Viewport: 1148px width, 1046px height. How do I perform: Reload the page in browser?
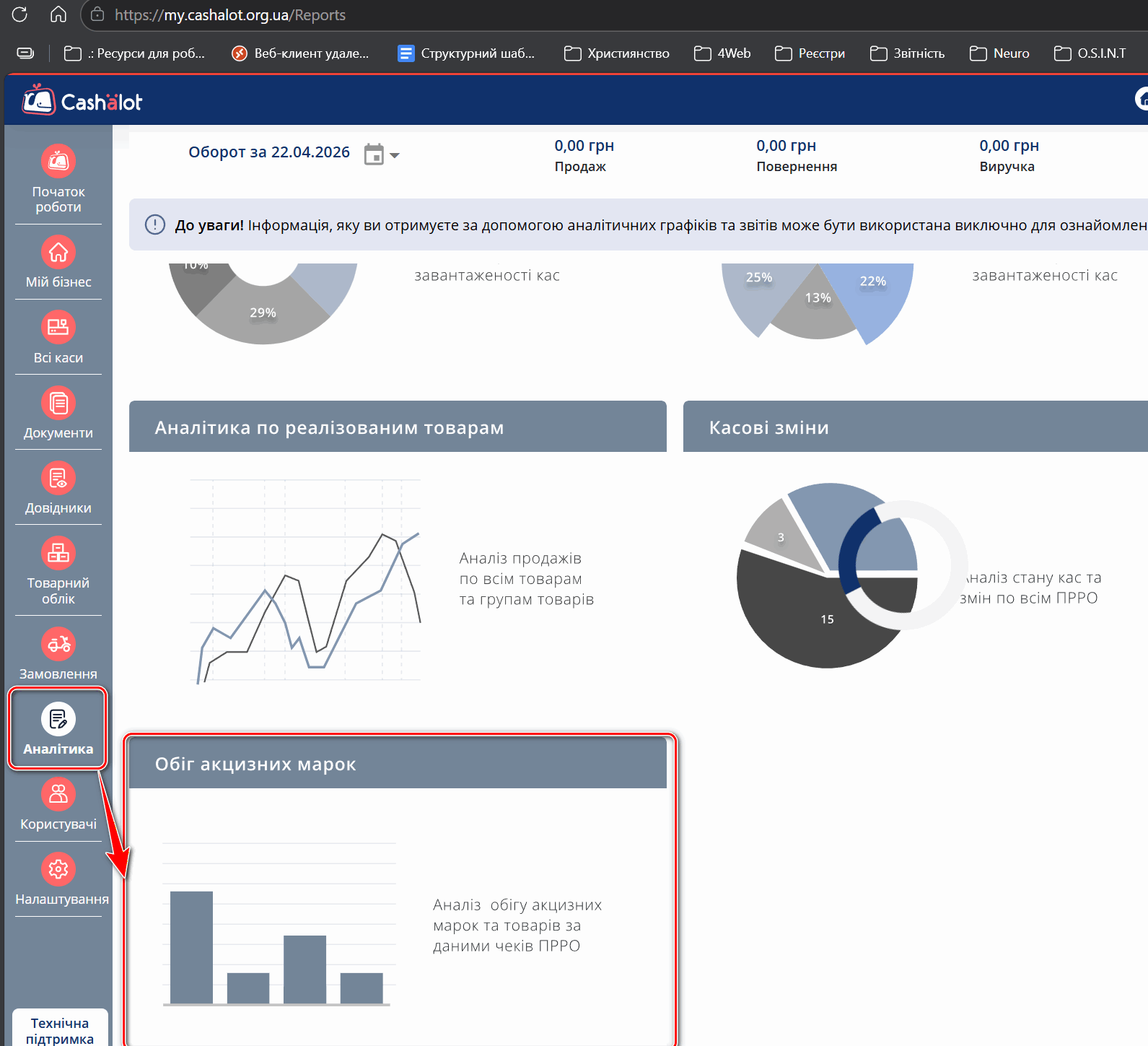point(20,14)
